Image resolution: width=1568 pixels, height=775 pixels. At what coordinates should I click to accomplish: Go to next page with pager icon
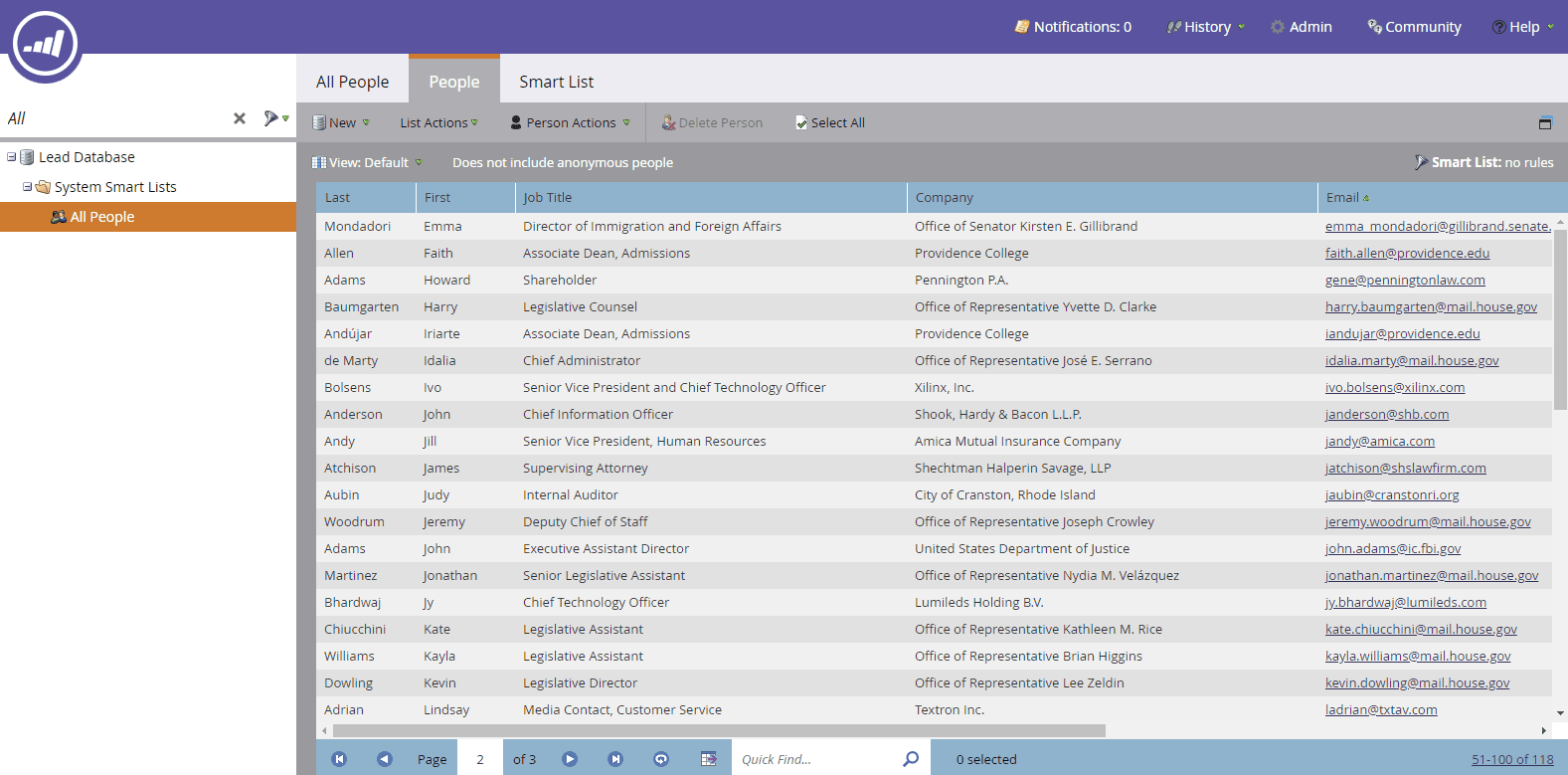570,759
